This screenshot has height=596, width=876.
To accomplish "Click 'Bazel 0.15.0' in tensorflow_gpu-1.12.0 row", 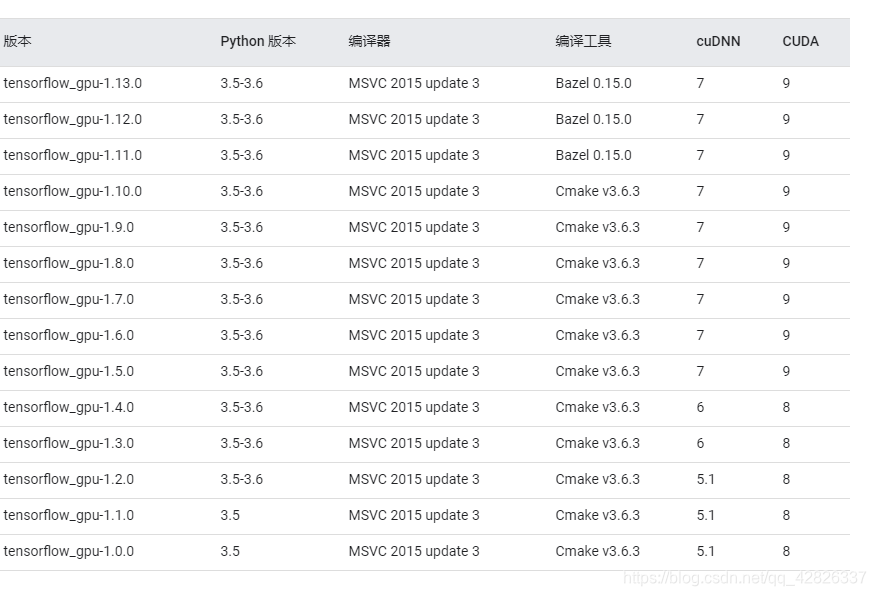I will click(593, 120).
